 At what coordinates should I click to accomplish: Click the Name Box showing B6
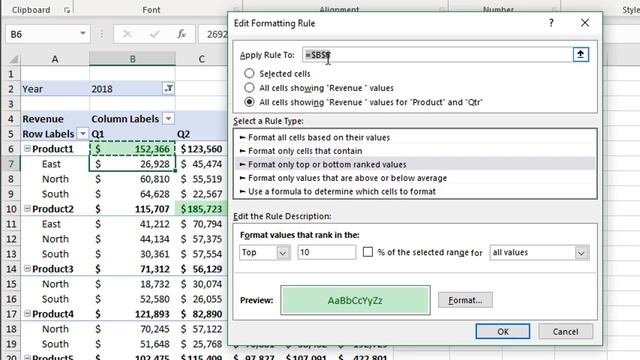(41, 34)
